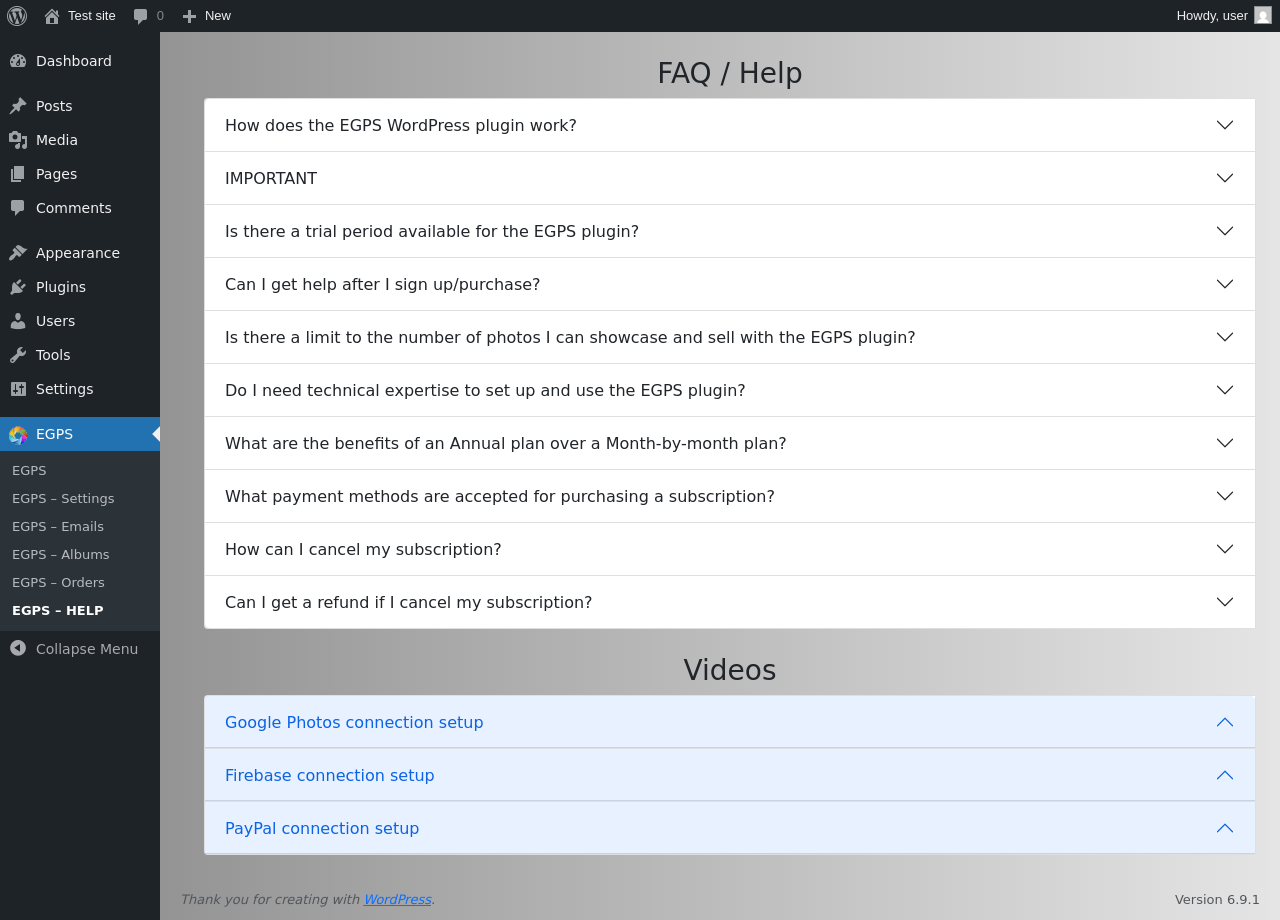Follow the WordPress footer link
This screenshot has height=920, width=1280.
[397, 899]
